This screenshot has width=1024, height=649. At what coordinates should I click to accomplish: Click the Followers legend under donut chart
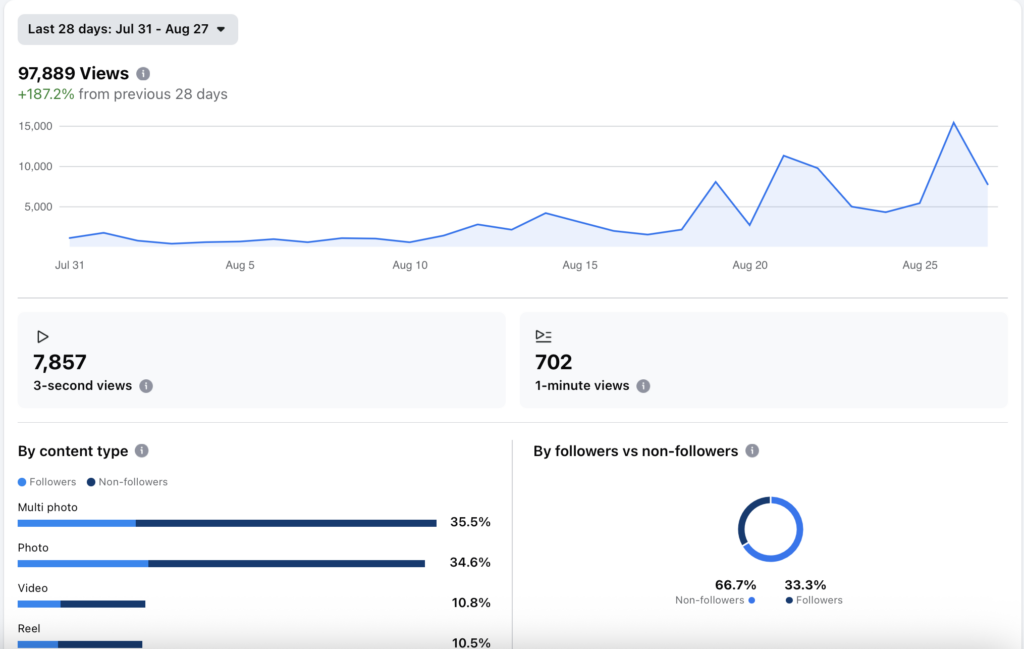[x=814, y=600]
